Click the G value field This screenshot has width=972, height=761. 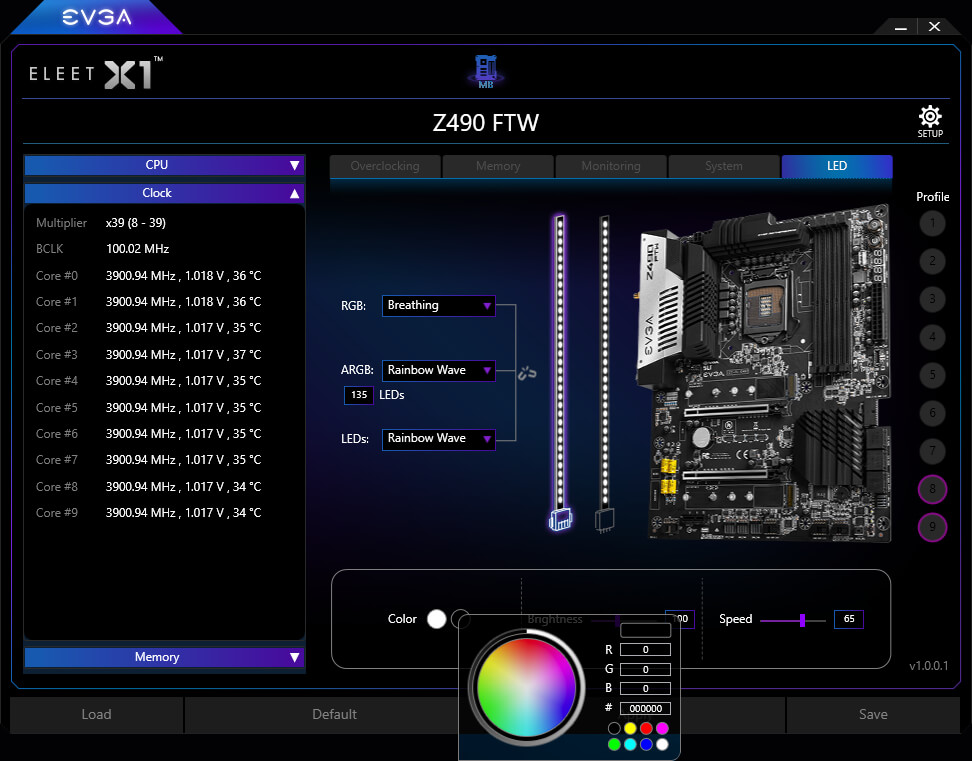click(x=645, y=669)
